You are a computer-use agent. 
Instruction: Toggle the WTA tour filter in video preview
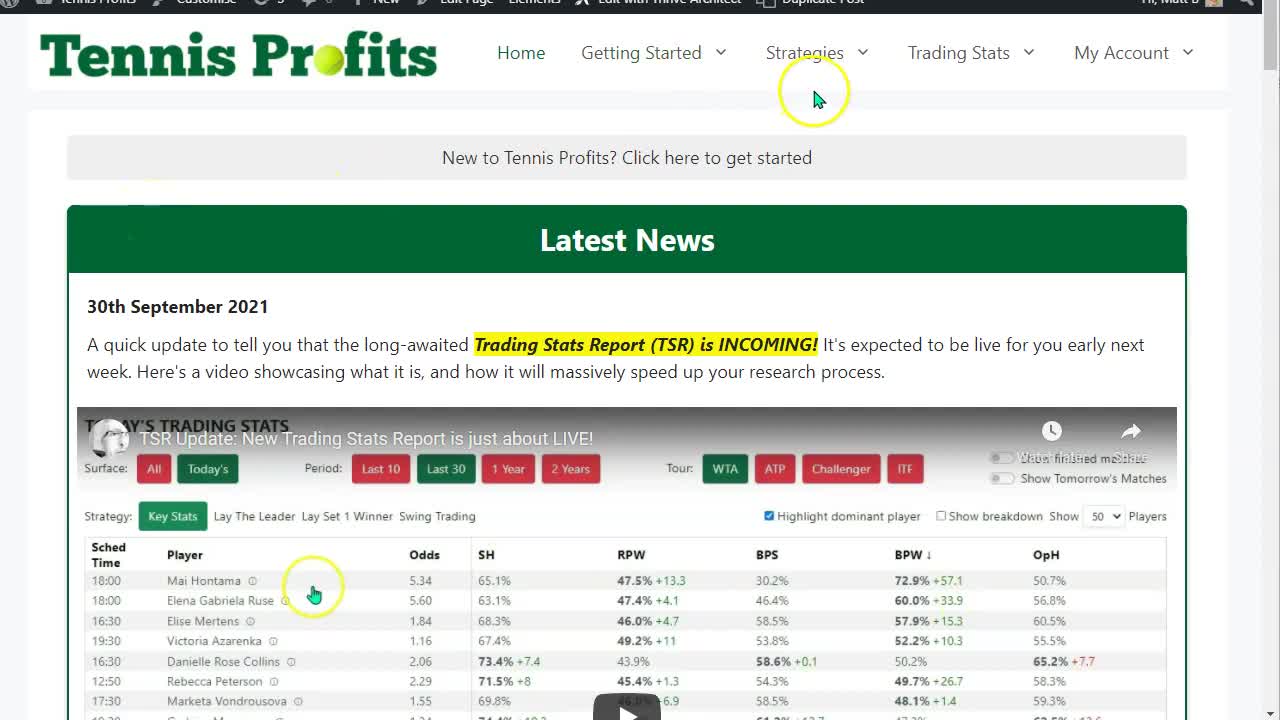pos(725,469)
